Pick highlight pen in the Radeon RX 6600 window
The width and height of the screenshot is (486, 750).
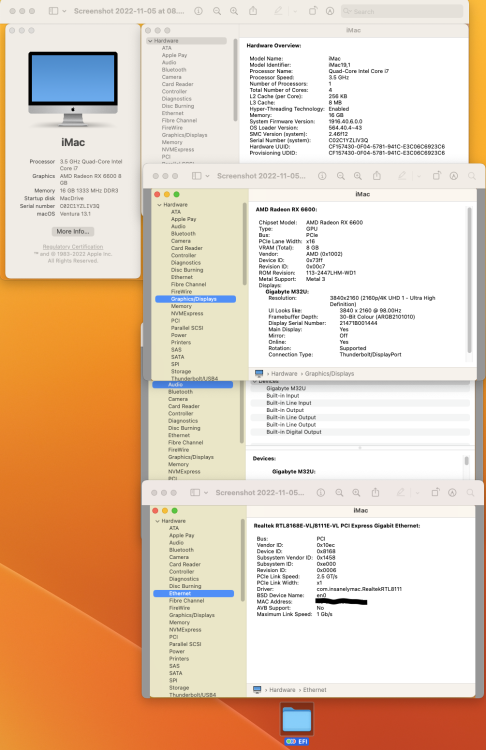tap(402, 176)
